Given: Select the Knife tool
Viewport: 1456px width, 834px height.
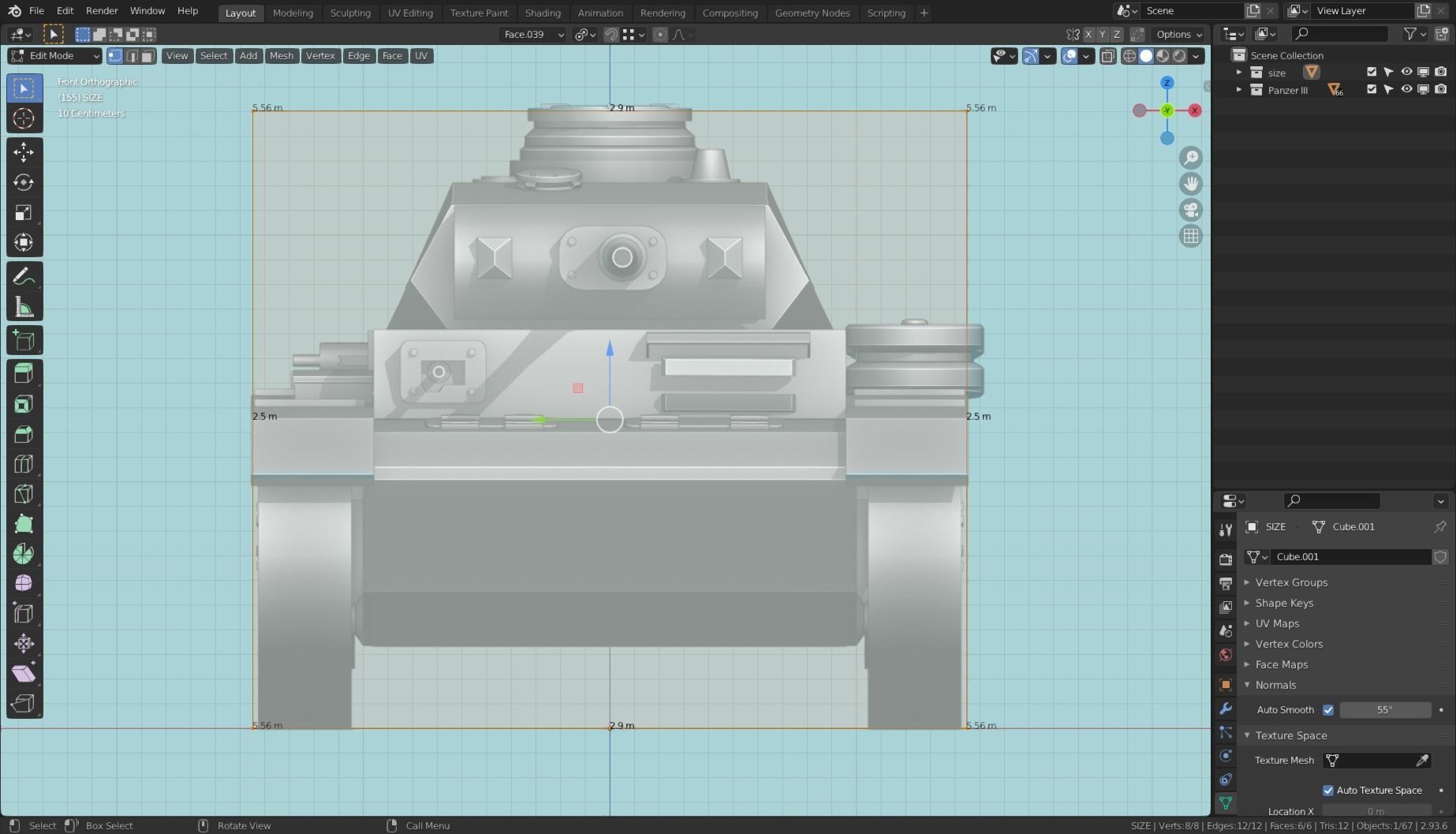Looking at the screenshot, I should [x=24, y=494].
